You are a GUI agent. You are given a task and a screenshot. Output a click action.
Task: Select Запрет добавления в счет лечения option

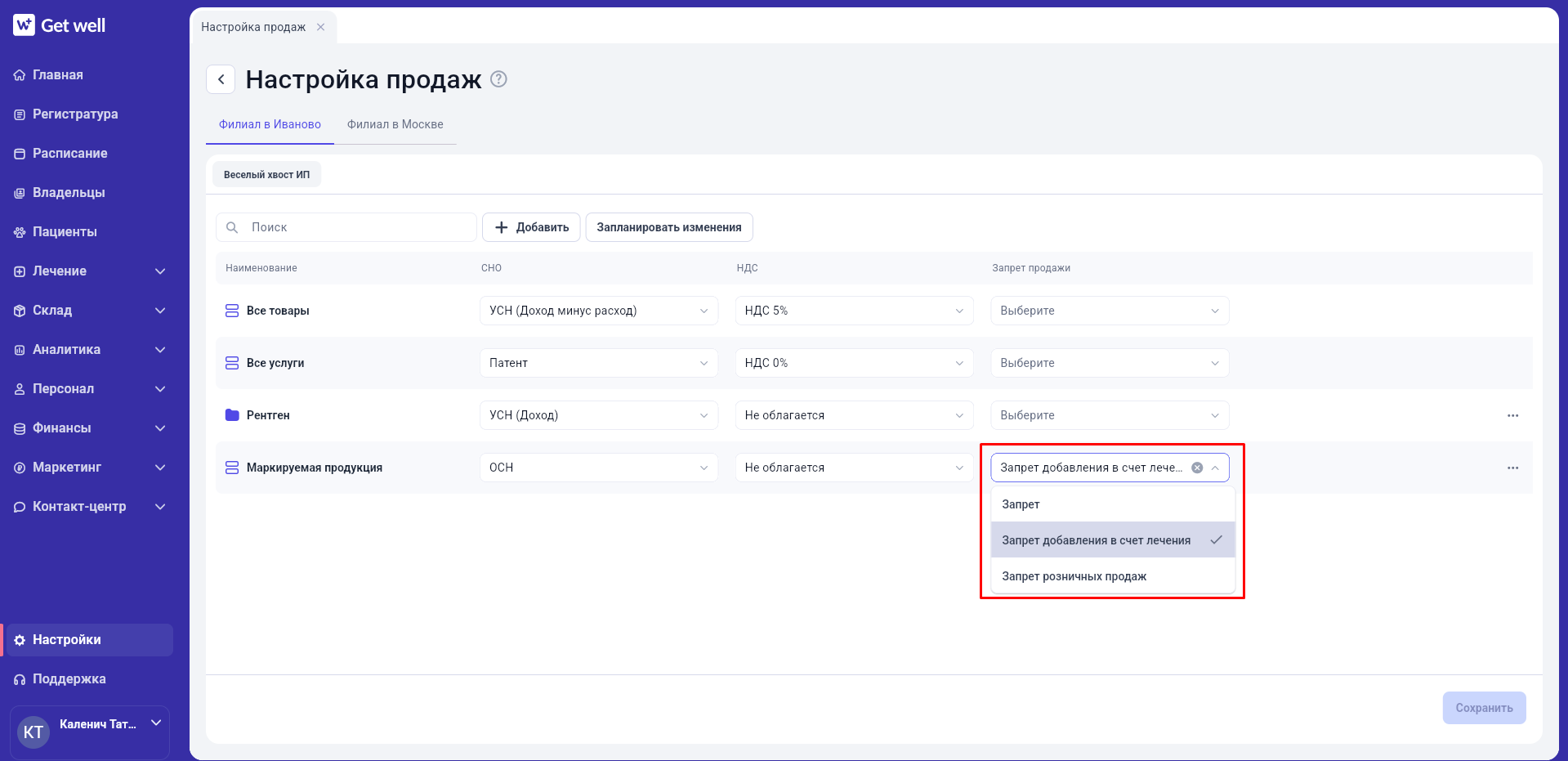click(1113, 540)
